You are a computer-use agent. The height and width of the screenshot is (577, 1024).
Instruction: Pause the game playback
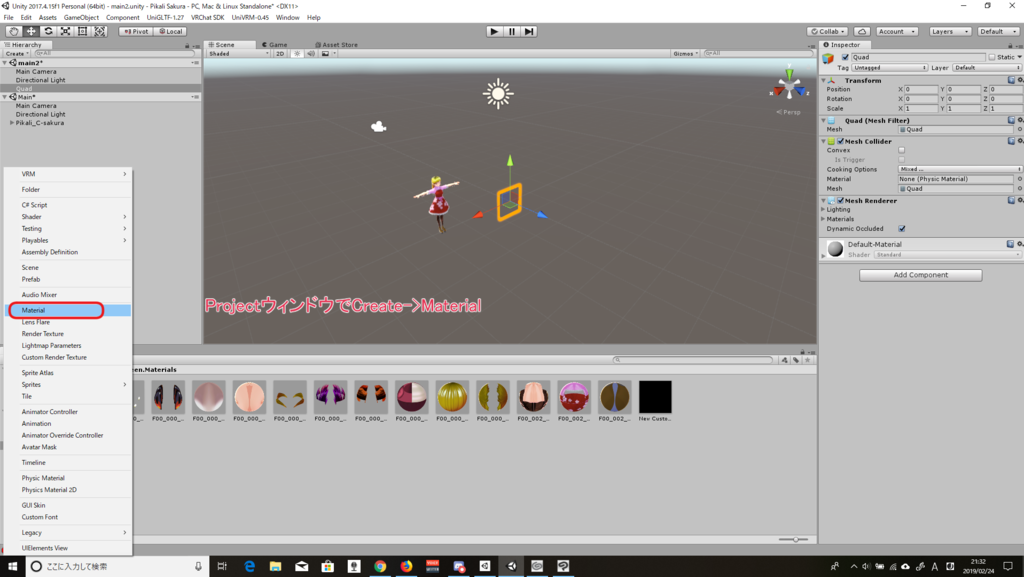(512, 31)
